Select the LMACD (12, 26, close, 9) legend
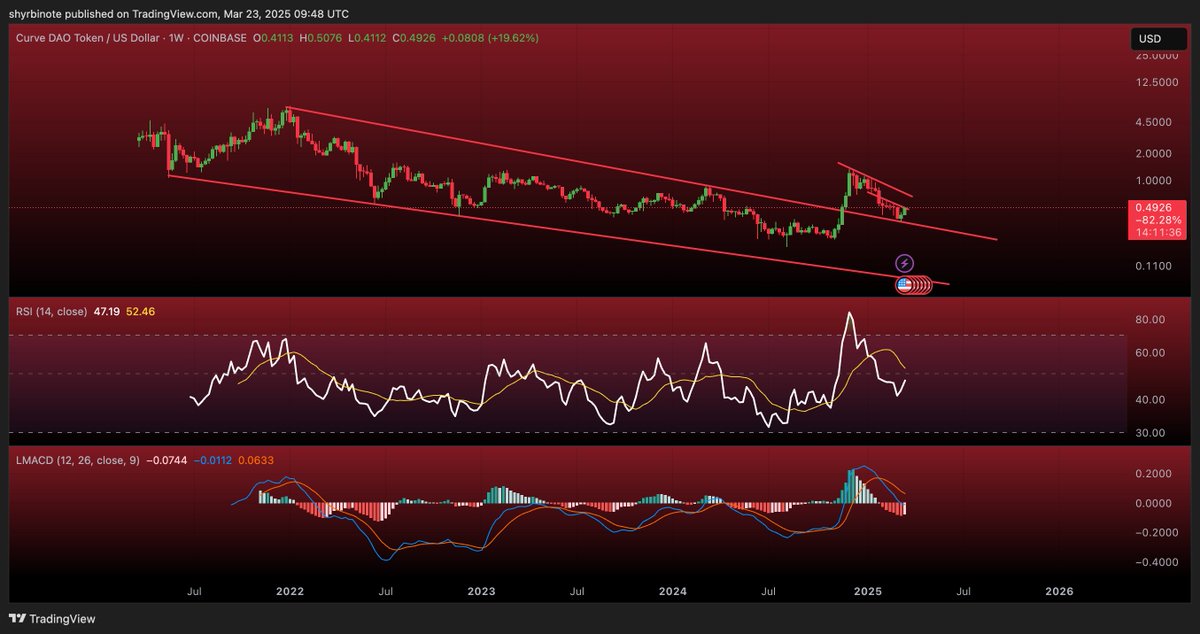The image size is (1200, 634). coord(77,460)
